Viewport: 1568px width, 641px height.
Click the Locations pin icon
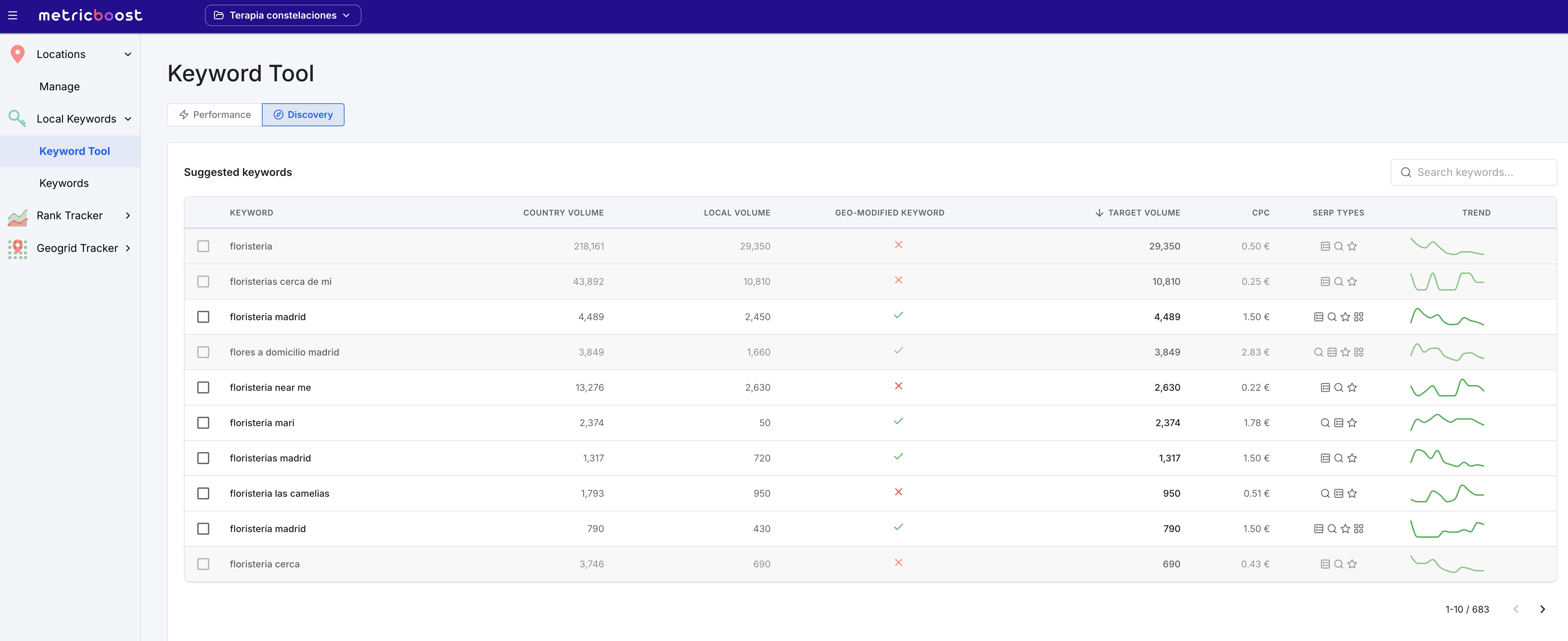pyautogui.click(x=18, y=54)
